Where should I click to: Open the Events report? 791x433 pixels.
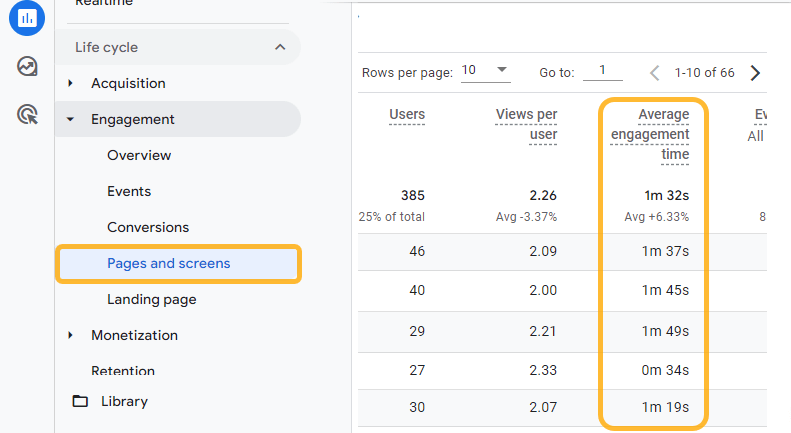(x=129, y=191)
